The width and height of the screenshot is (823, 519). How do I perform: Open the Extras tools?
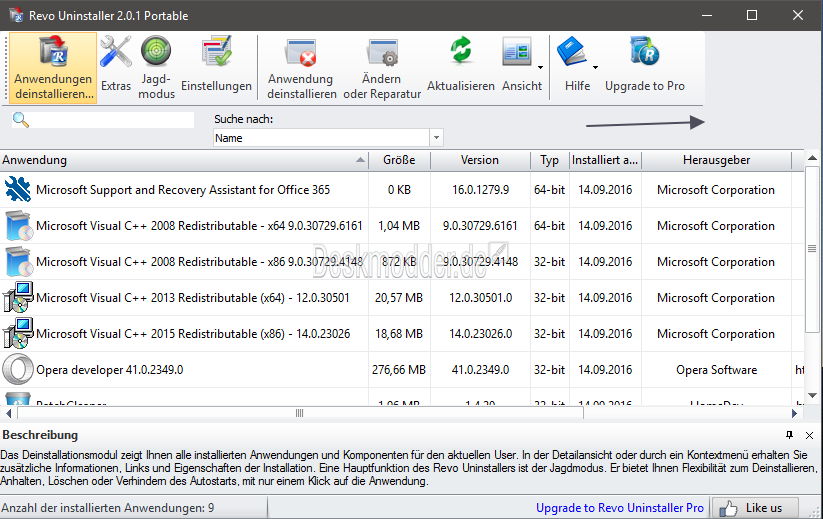click(x=115, y=63)
